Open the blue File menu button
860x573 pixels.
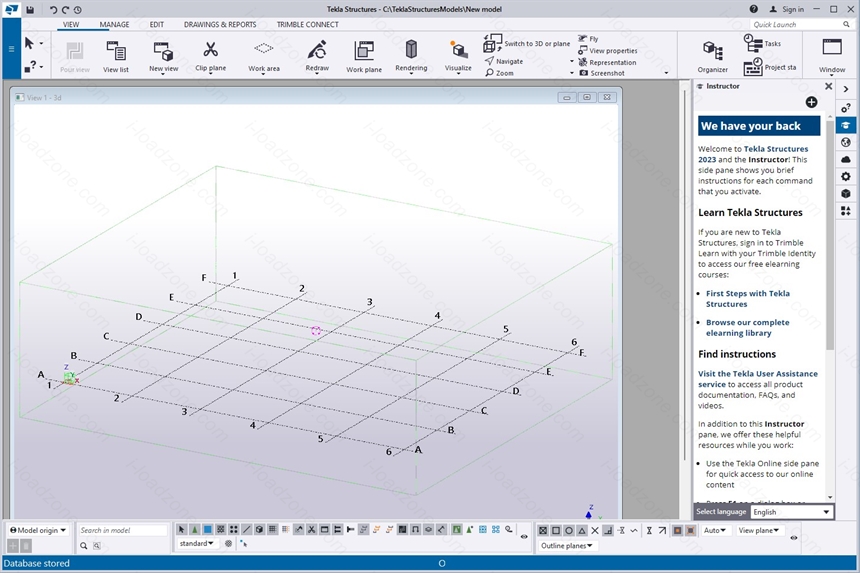click(12, 48)
